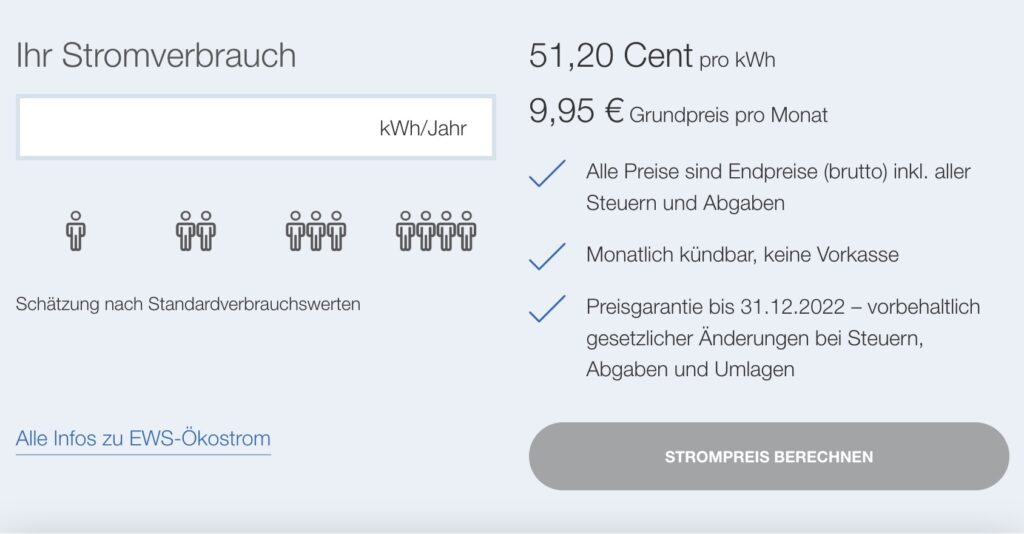Click the 51,20 Cent pro kWh price
The image size is (1024, 534).
652,56
